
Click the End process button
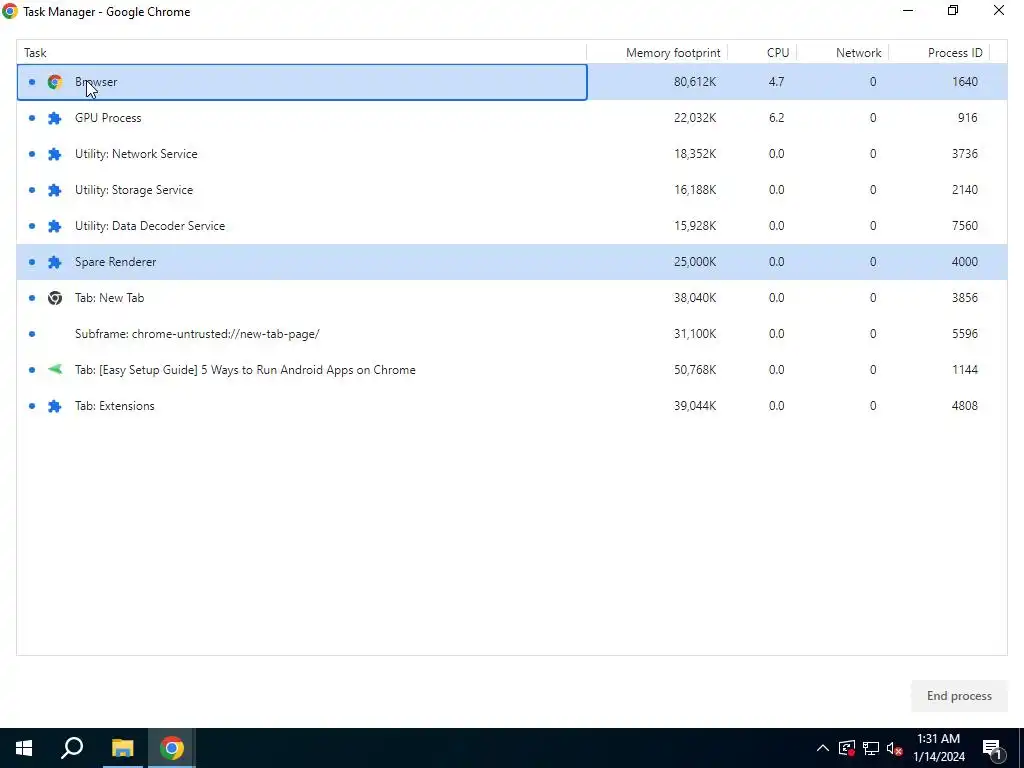[x=959, y=696]
